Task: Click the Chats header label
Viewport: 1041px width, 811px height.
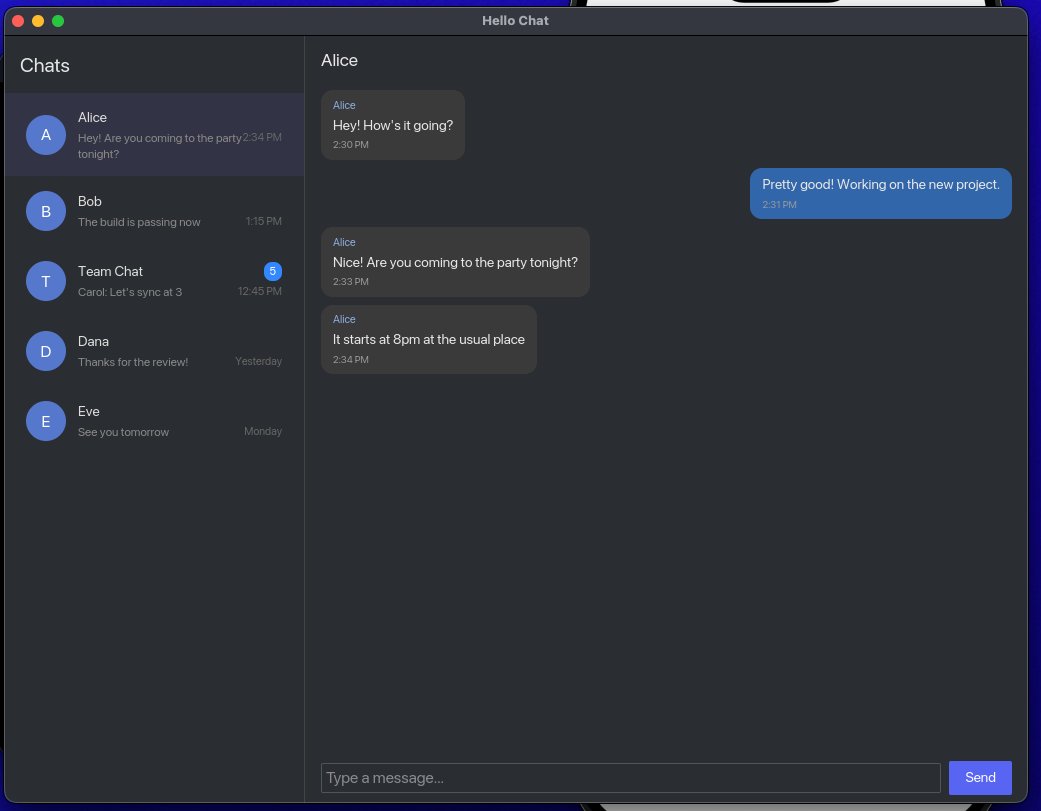Action: [x=44, y=65]
